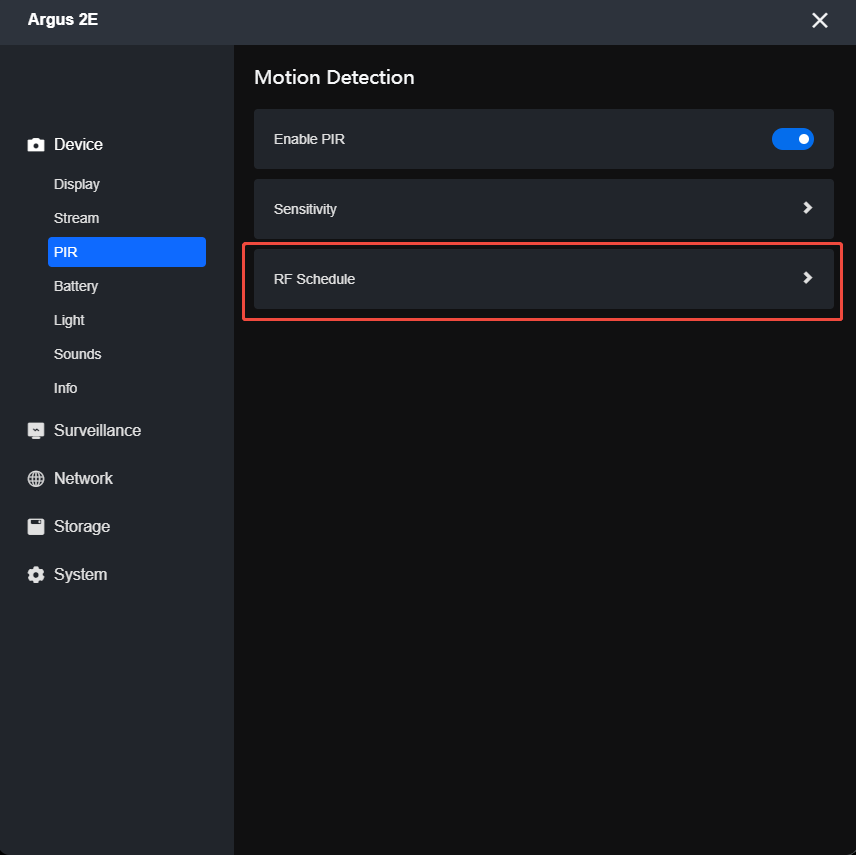The height and width of the screenshot is (855, 856).
Task: Click the Storage disk icon
Action: 36,527
